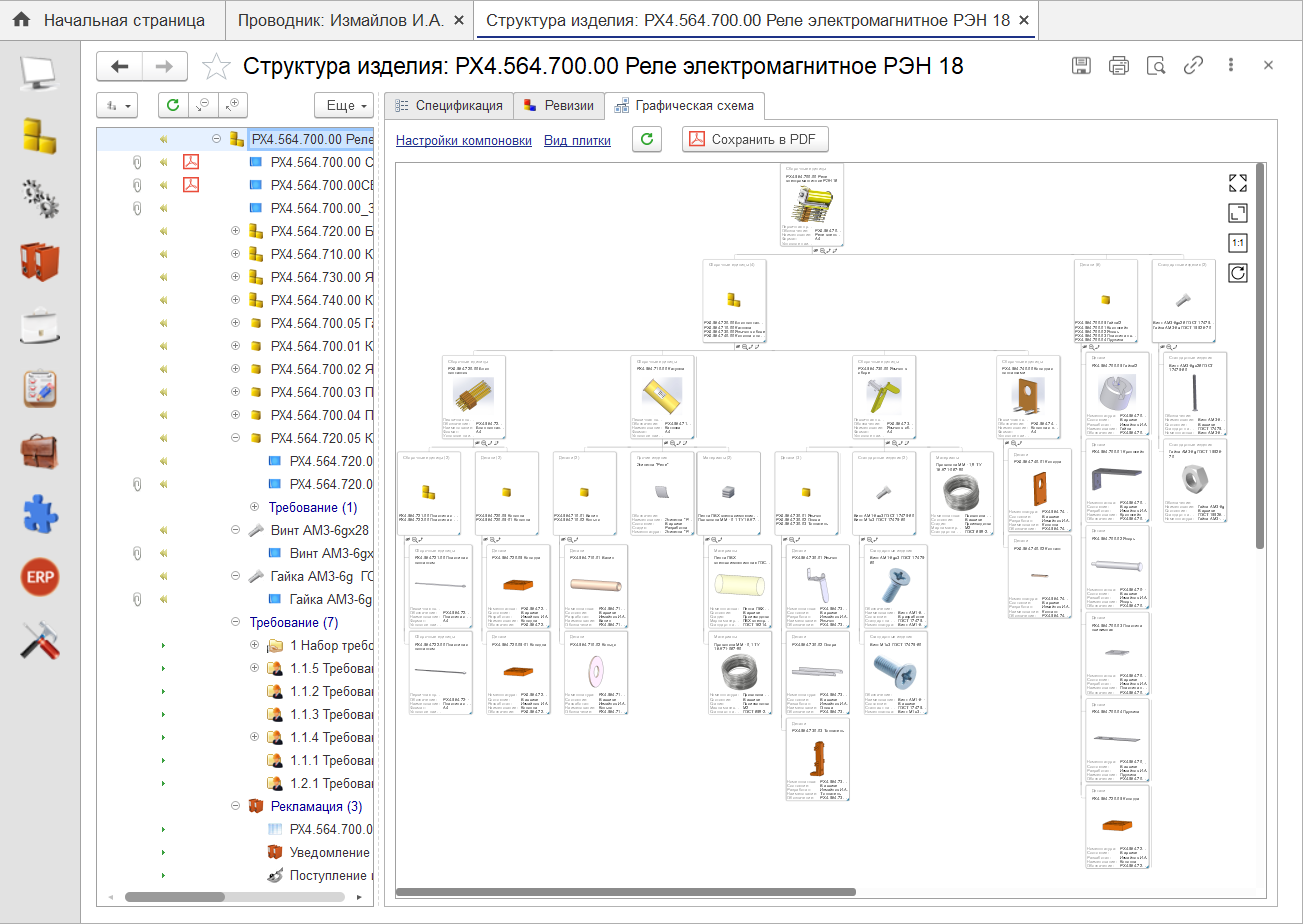Click the ERP icon in the sidebar
1303x924 pixels.
coord(41,577)
